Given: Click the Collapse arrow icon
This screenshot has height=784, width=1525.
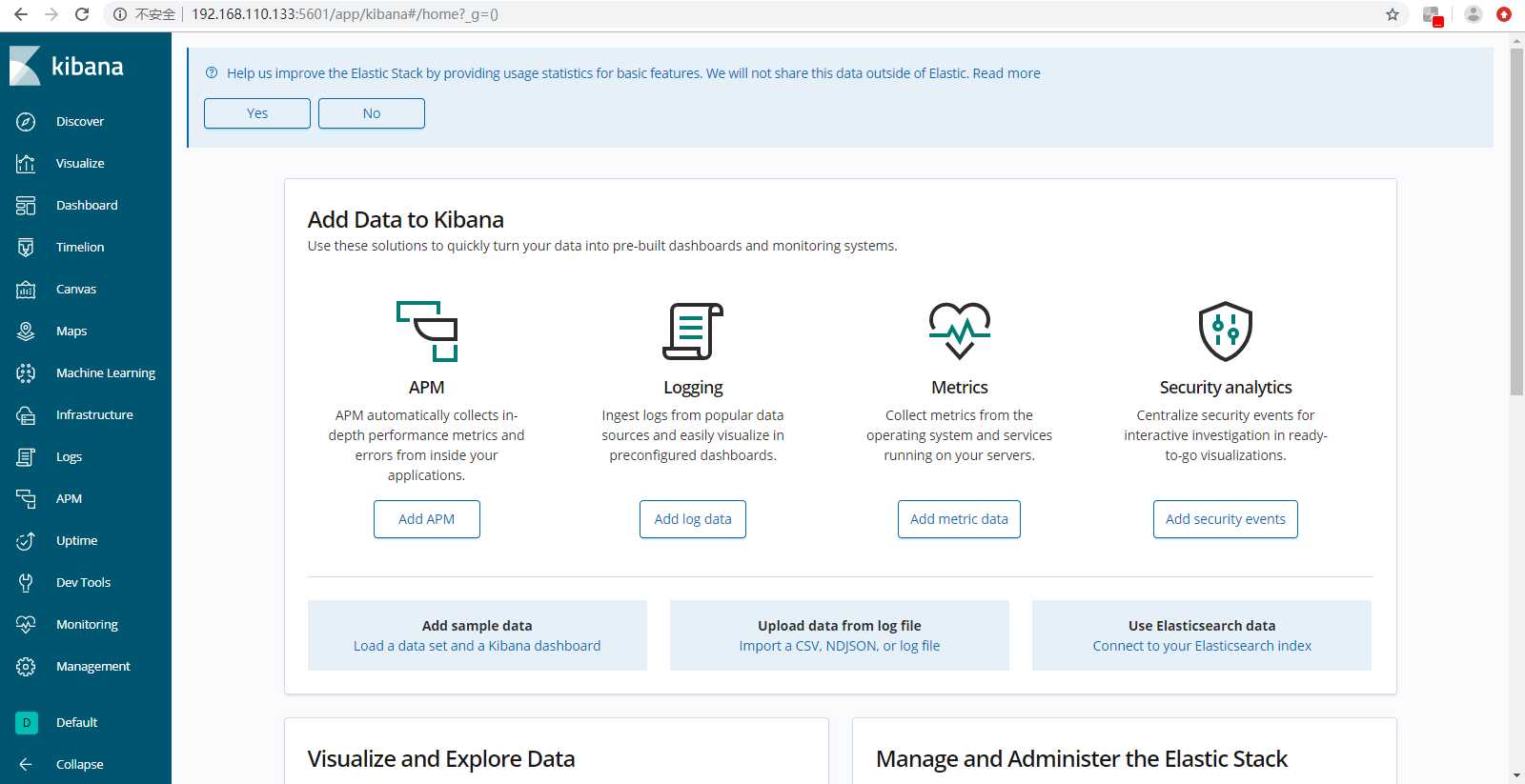Looking at the screenshot, I should coord(26,764).
